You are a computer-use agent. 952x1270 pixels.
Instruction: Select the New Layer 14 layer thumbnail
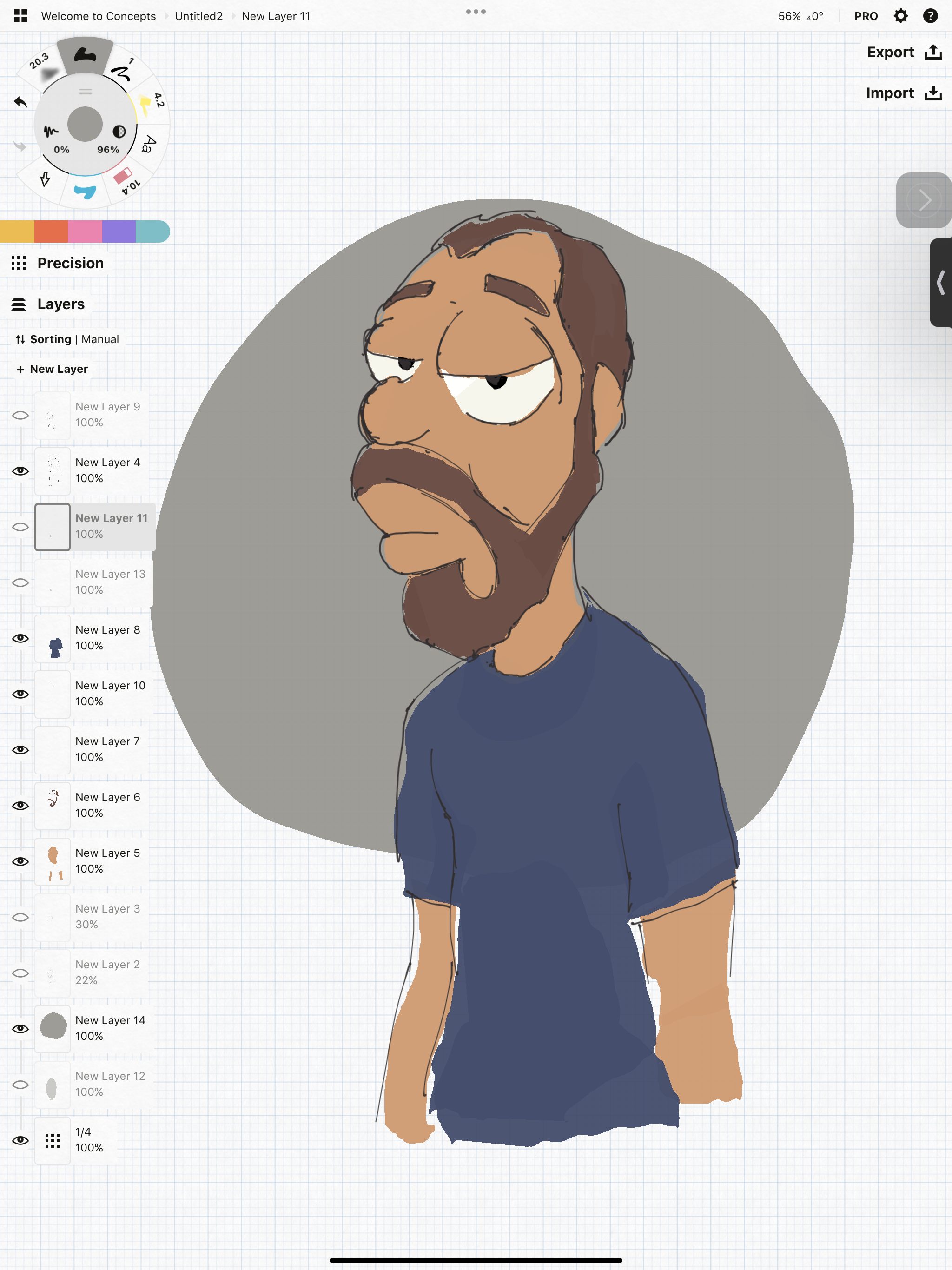(52, 1028)
